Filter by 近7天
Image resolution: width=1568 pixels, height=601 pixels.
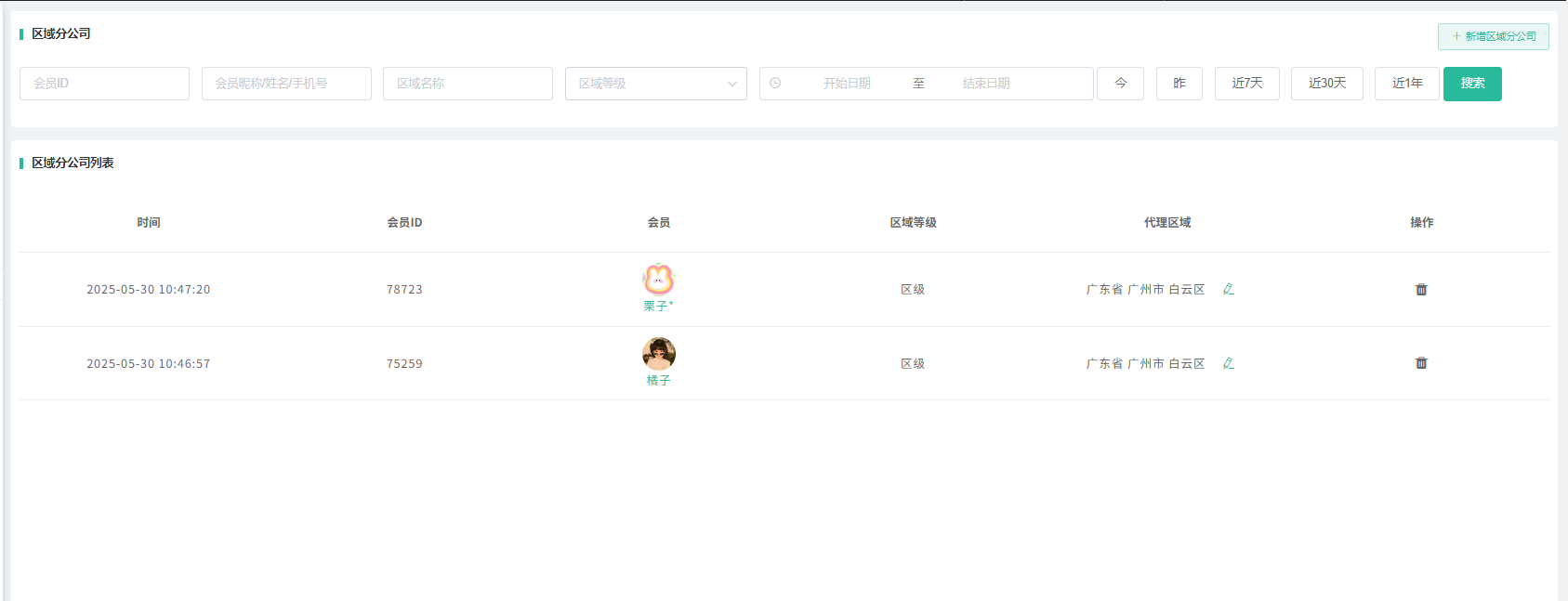pyautogui.click(x=1246, y=84)
